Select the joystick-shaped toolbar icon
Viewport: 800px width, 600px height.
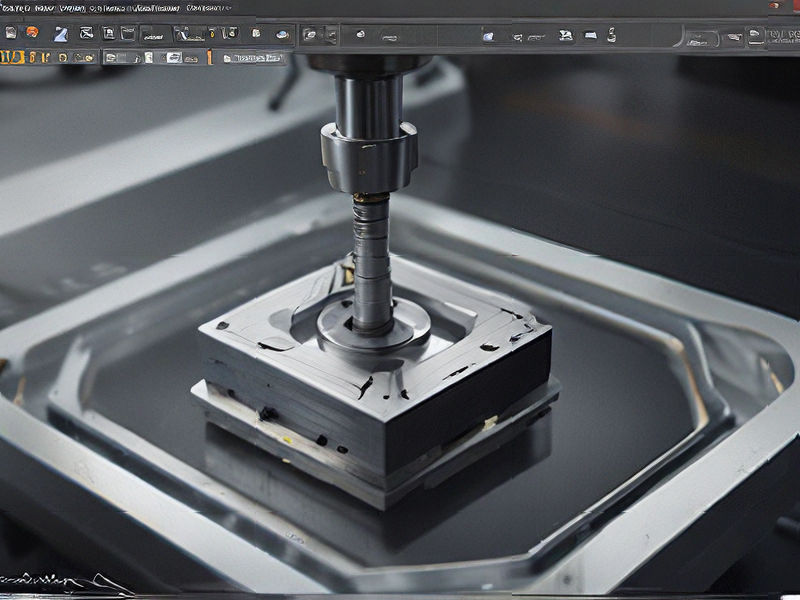[611, 35]
